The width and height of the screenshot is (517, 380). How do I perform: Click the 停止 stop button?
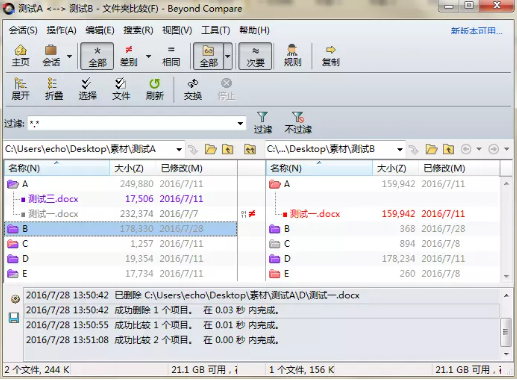pos(226,89)
